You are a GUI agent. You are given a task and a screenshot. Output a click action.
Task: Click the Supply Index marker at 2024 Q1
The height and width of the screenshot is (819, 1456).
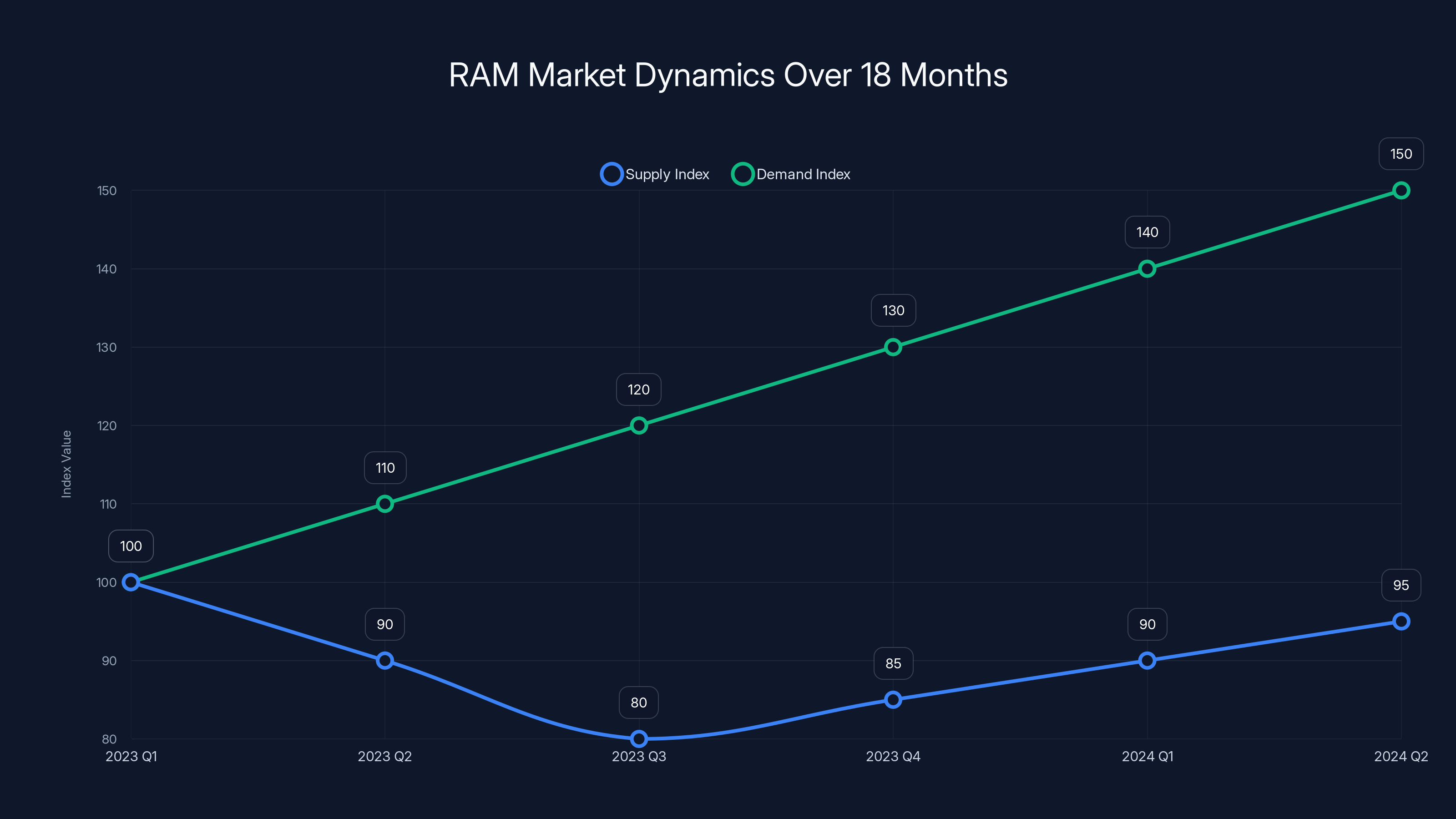click(x=1147, y=660)
